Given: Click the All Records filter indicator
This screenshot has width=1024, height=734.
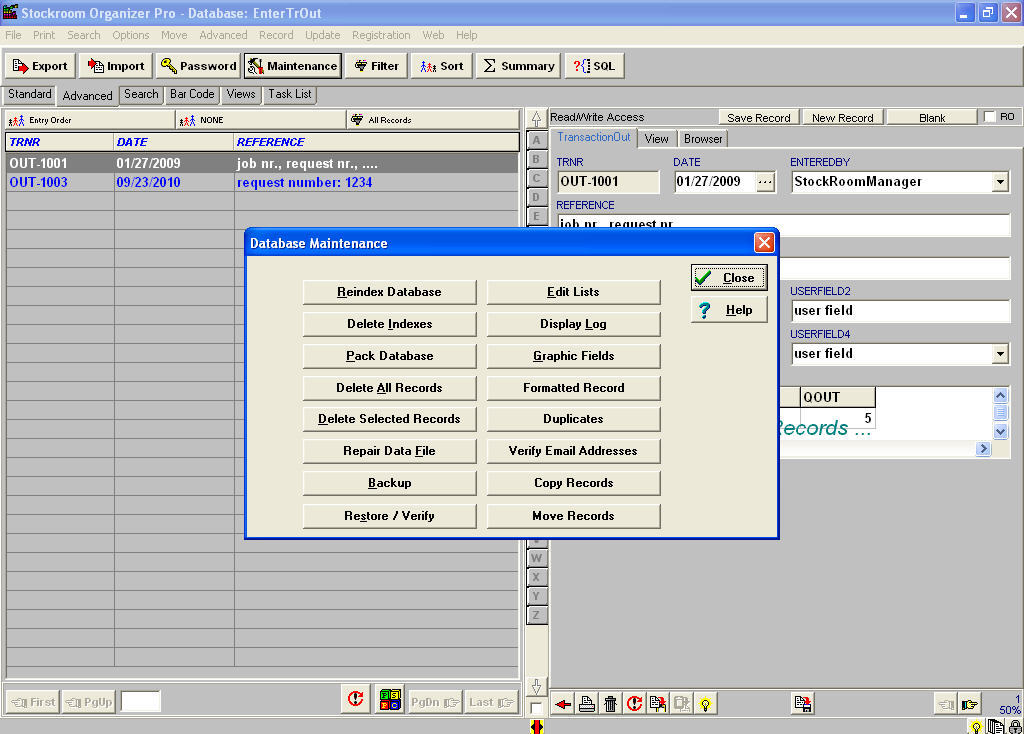Looking at the screenshot, I should point(432,120).
